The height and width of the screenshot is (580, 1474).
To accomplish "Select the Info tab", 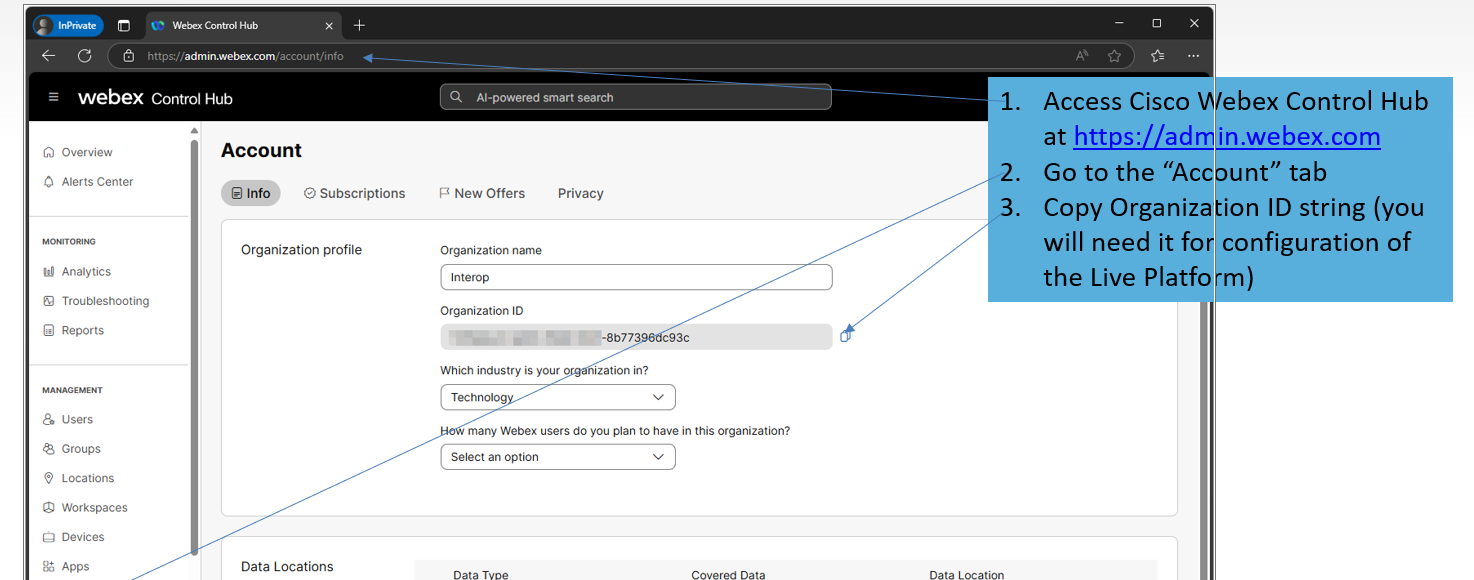I will [251, 193].
